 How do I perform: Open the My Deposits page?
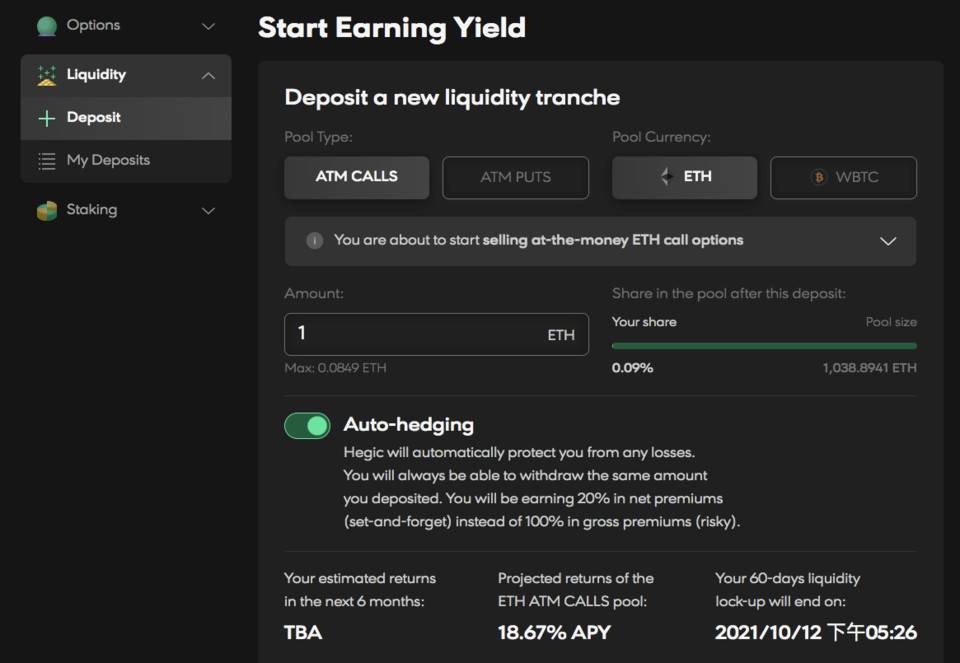click(x=108, y=160)
